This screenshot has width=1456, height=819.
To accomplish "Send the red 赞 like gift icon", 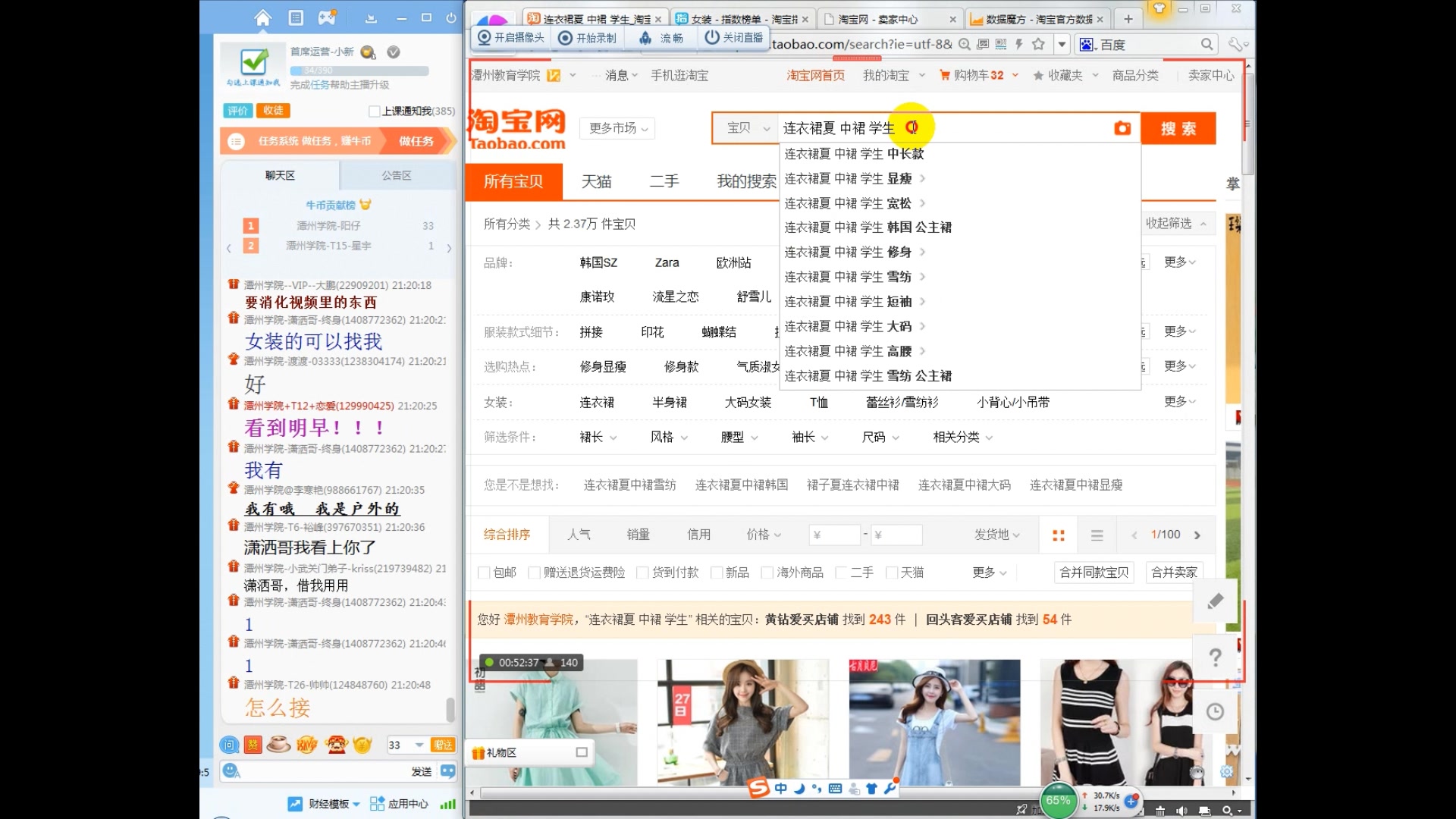I will [253, 745].
